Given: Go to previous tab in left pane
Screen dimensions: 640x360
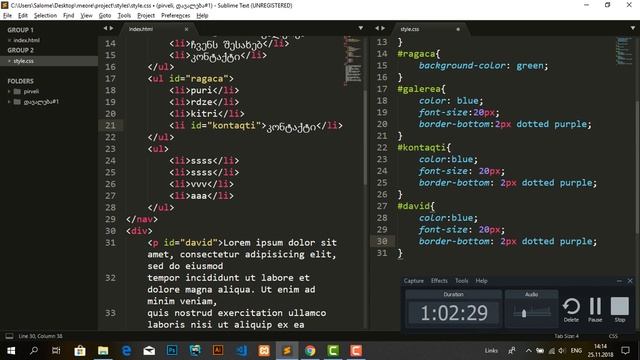Looking at the screenshot, I should point(105,28).
